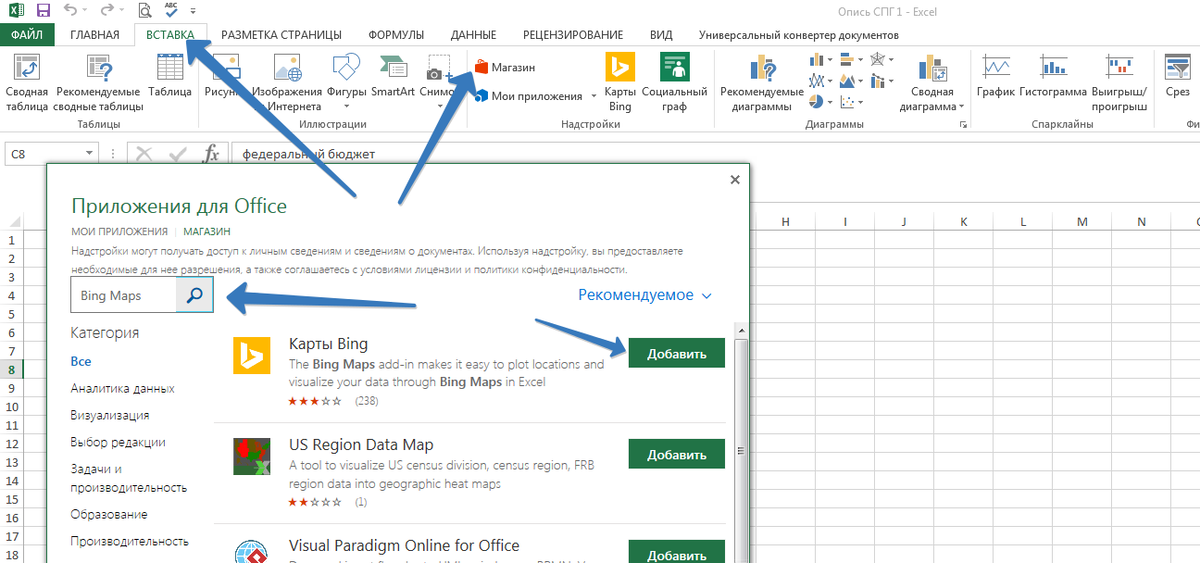The image size is (1200, 563).
Task: Switch to the РАЗМЕТКА СТРАНИЦЫ tab
Action: pos(281,35)
